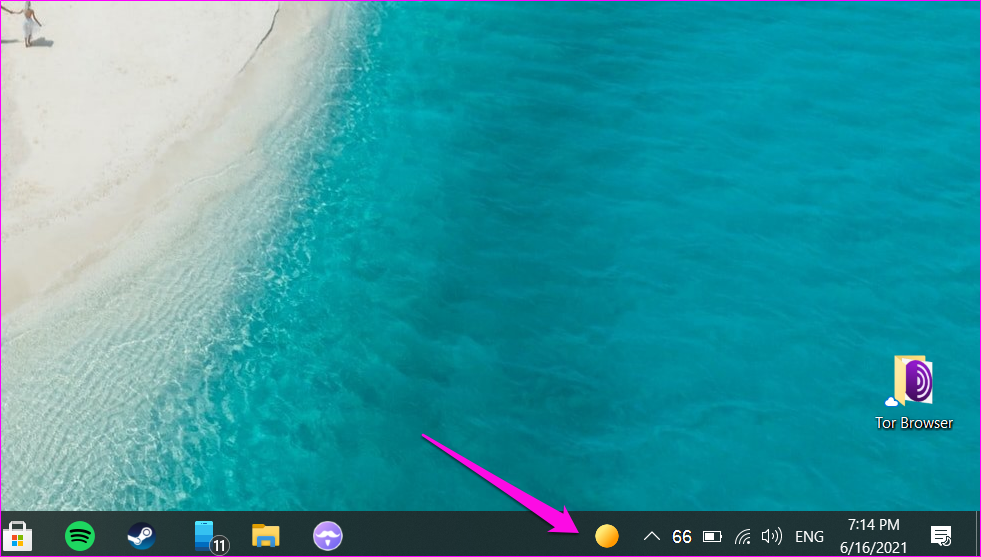Switch input language via ENG
Image resolution: width=981 pixels, height=557 pixels.
809,537
